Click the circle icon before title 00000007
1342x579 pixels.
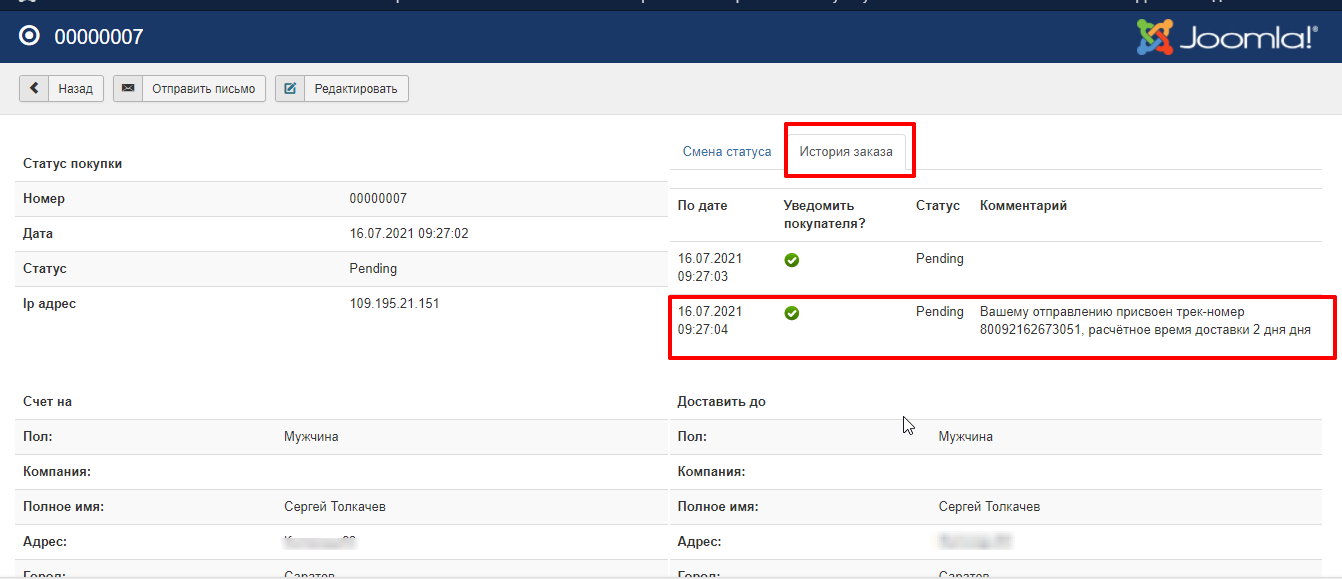pyautogui.click(x=30, y=37)
